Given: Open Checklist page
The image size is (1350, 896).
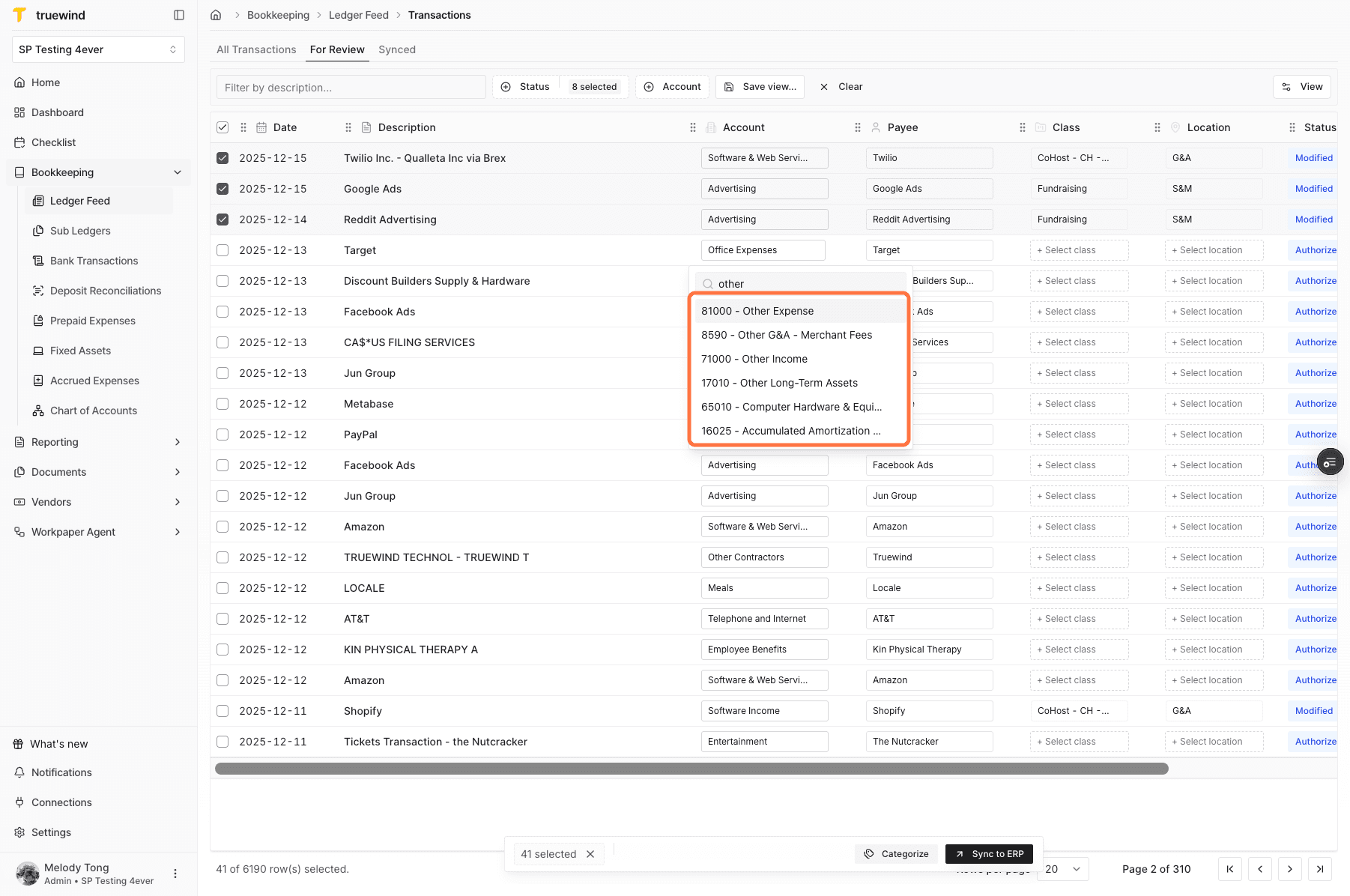Looking at the screenshot, I should point(53,142).
